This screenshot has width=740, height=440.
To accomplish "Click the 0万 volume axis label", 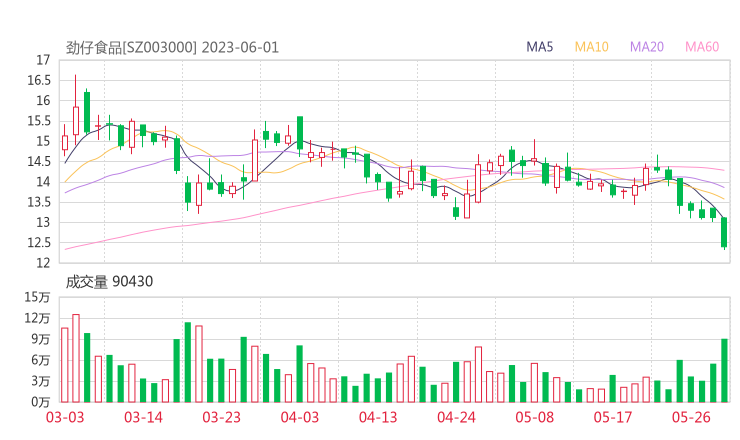I will [x=41, y=402].
